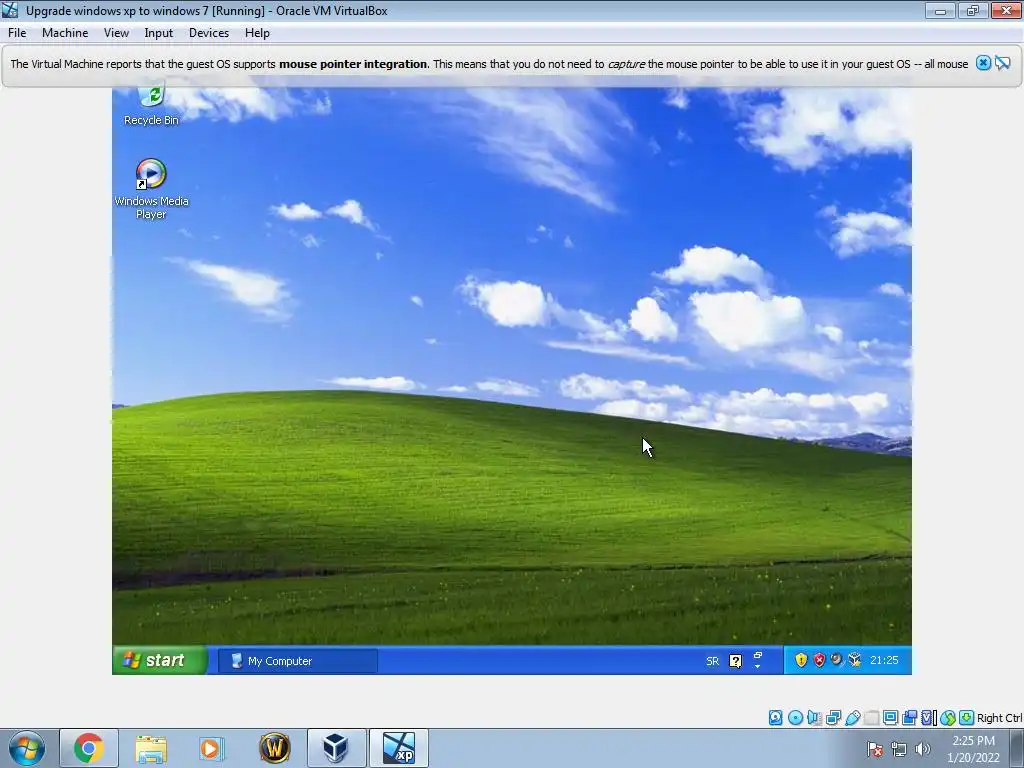1024x768 pixels.
Task: Click the recording status indicator icon
Action: (909, 718)
